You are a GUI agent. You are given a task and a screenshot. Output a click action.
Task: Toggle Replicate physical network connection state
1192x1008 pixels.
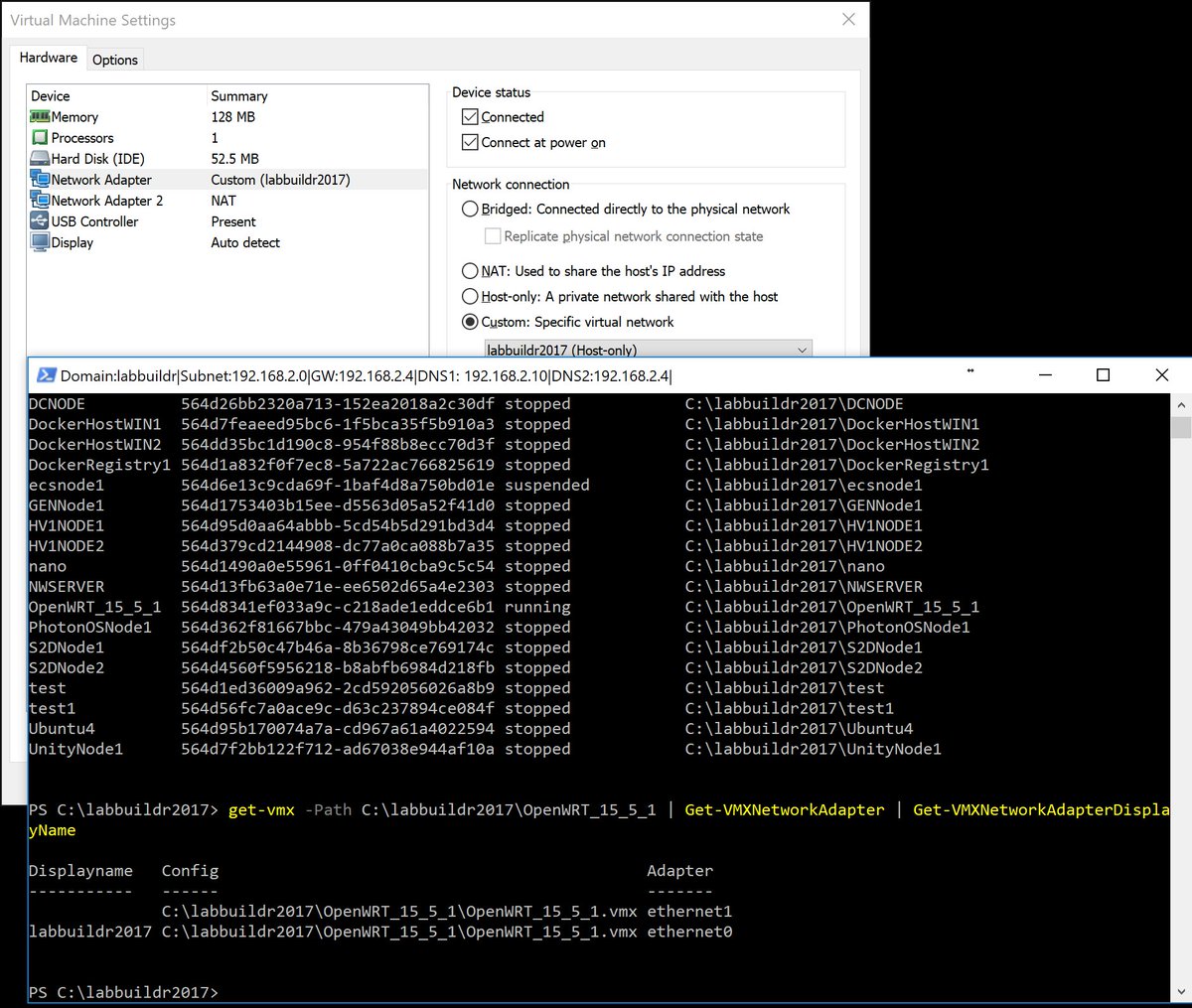coord(492,236)
